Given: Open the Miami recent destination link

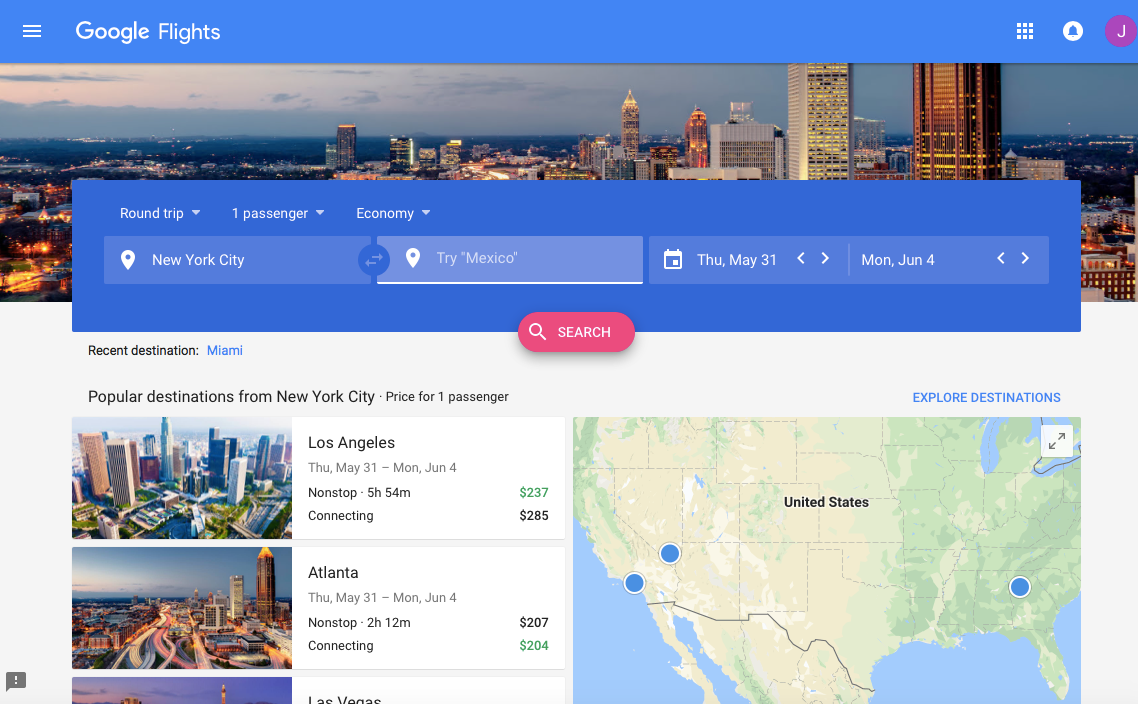Looking at the screenshot, I should click(x=224, y=351).
